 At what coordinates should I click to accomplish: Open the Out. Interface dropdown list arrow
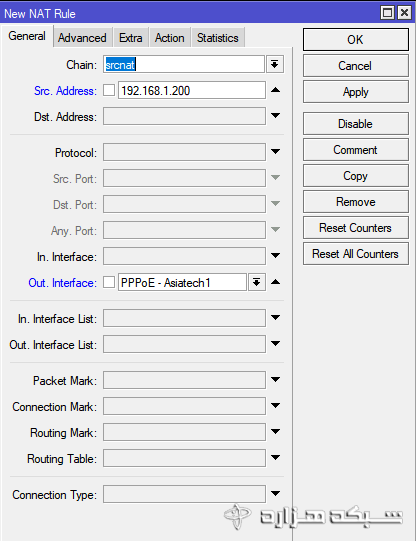pos(256,283)
